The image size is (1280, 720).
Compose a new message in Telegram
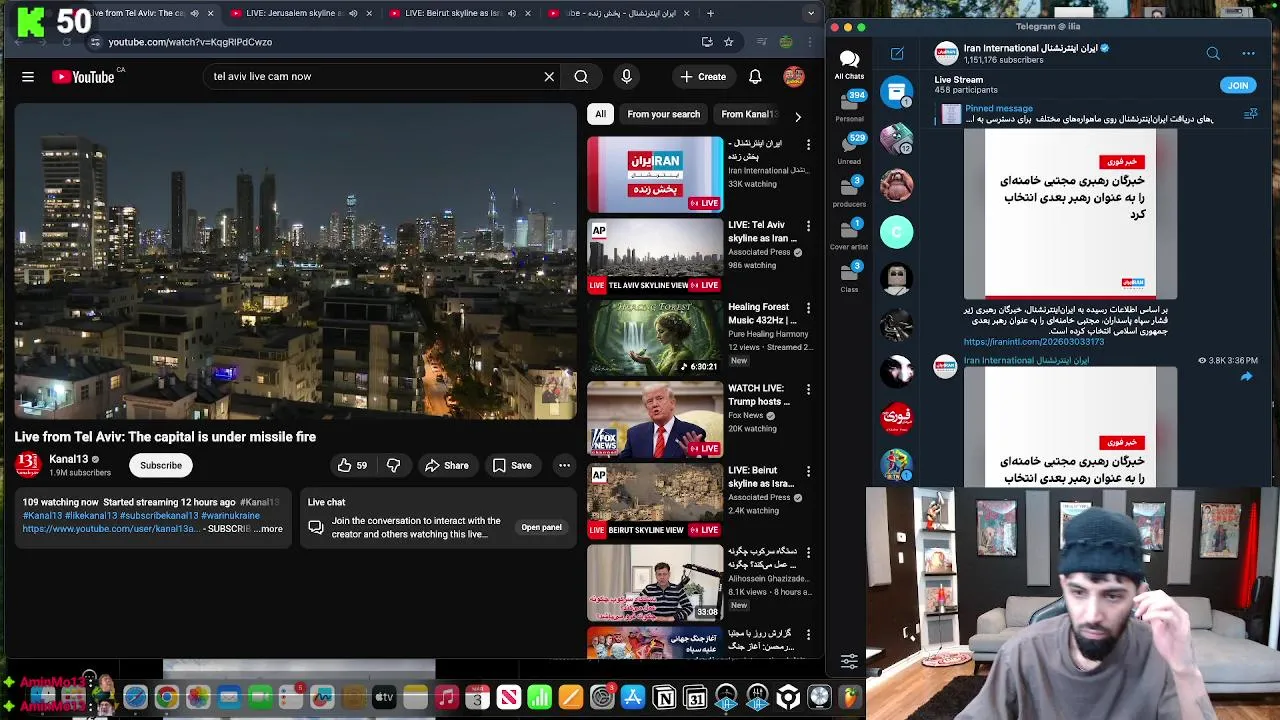tap(897, 54)
